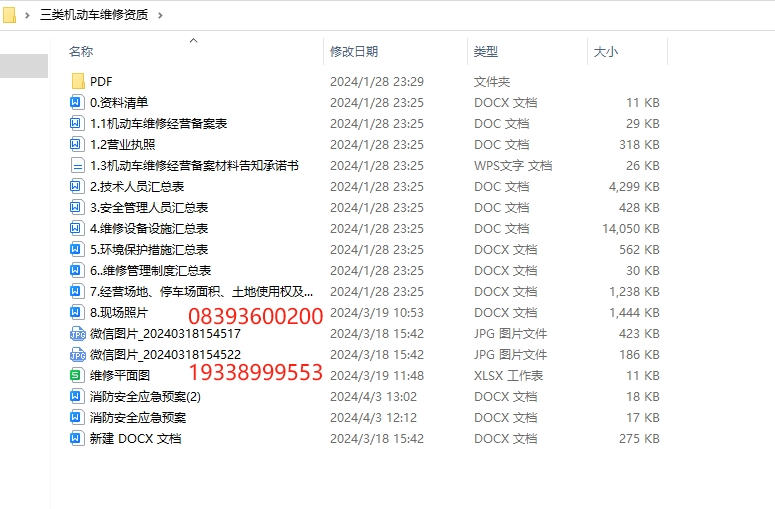Viewport: 775px width, 509px height.
Task: Open the PDF folder icon
Action: pos(78,82)
